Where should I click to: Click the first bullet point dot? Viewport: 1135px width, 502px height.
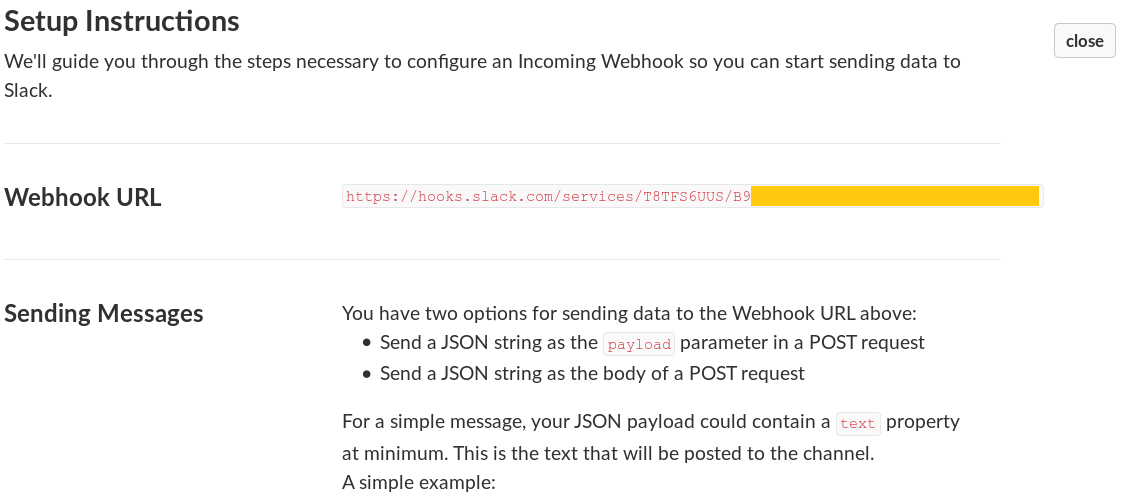(x=366, y=343)
